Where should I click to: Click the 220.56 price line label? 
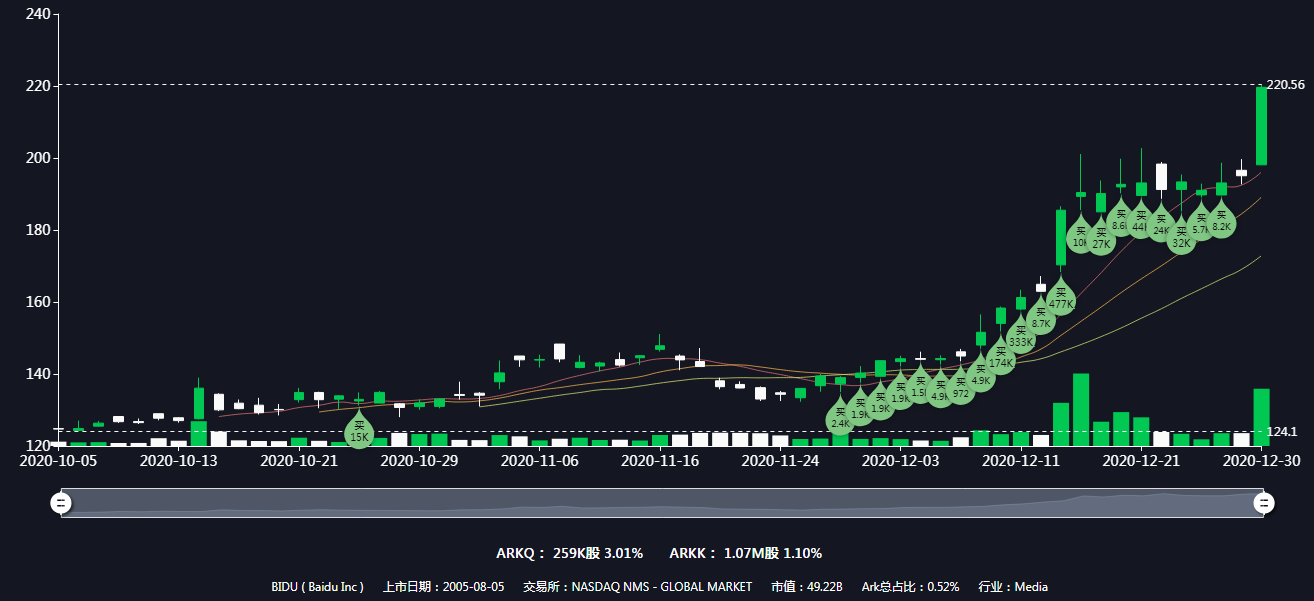(1285, 85)
